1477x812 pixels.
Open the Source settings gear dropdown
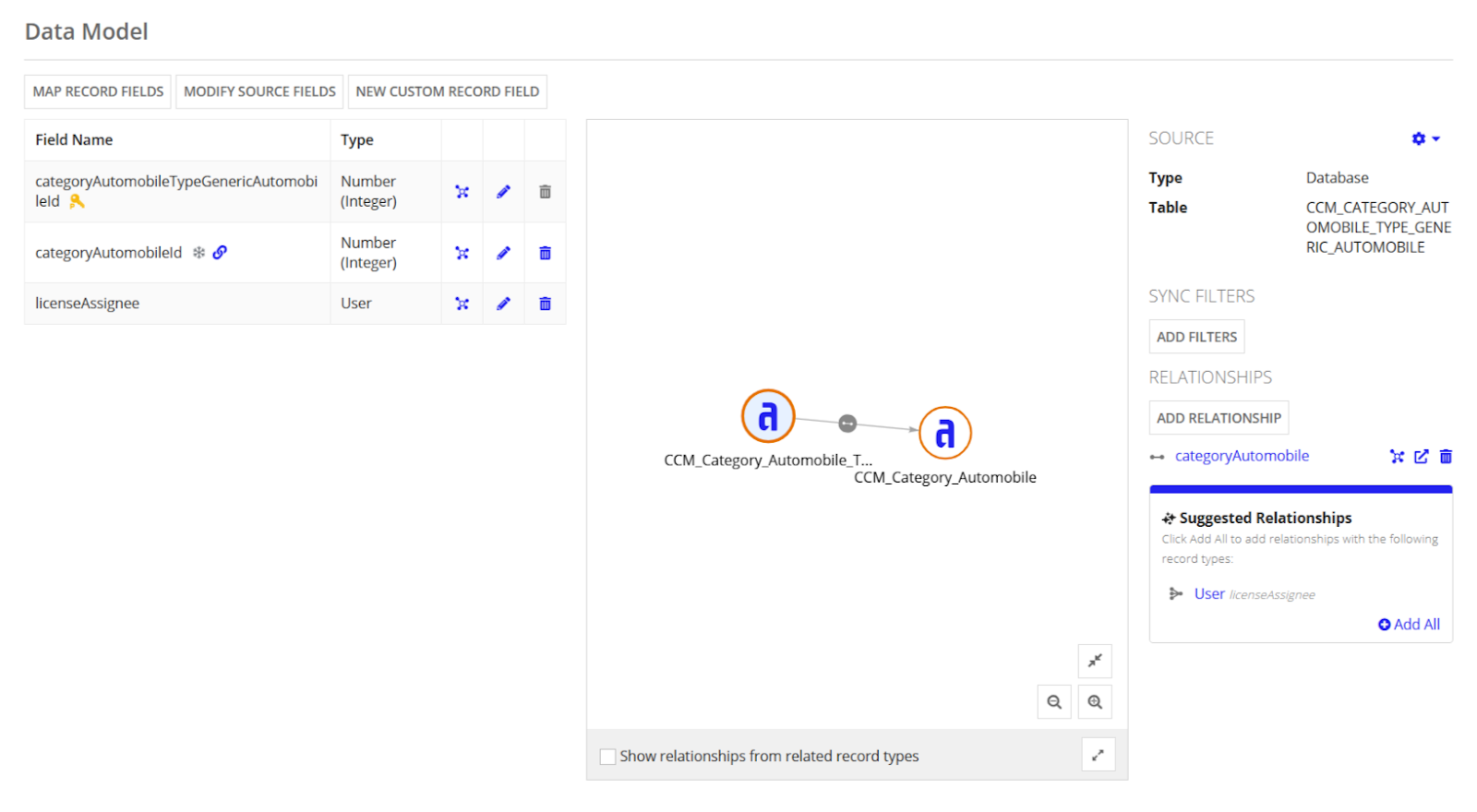click(1425, 138)
